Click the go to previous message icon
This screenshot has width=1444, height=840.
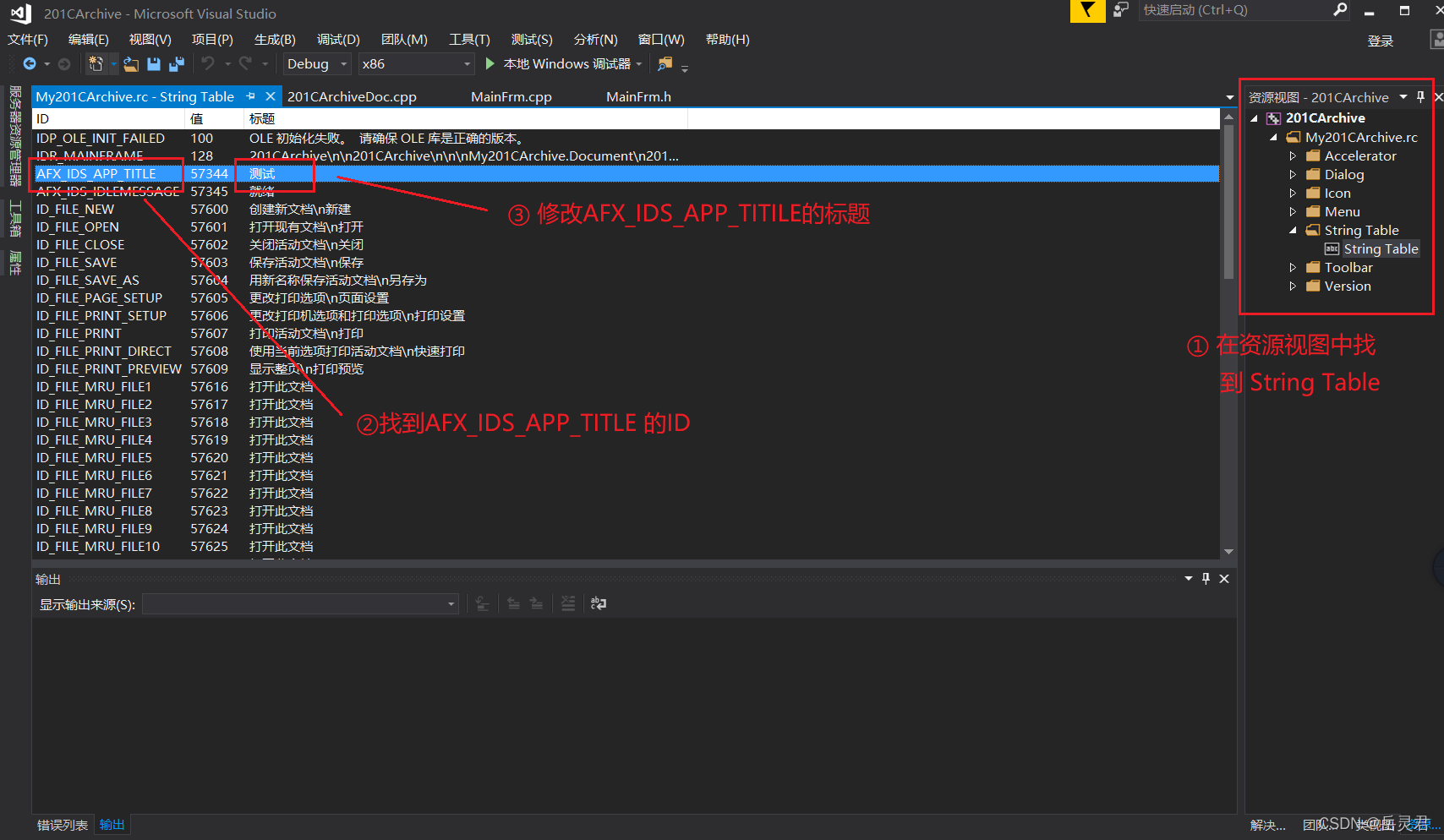coord(513,603)
